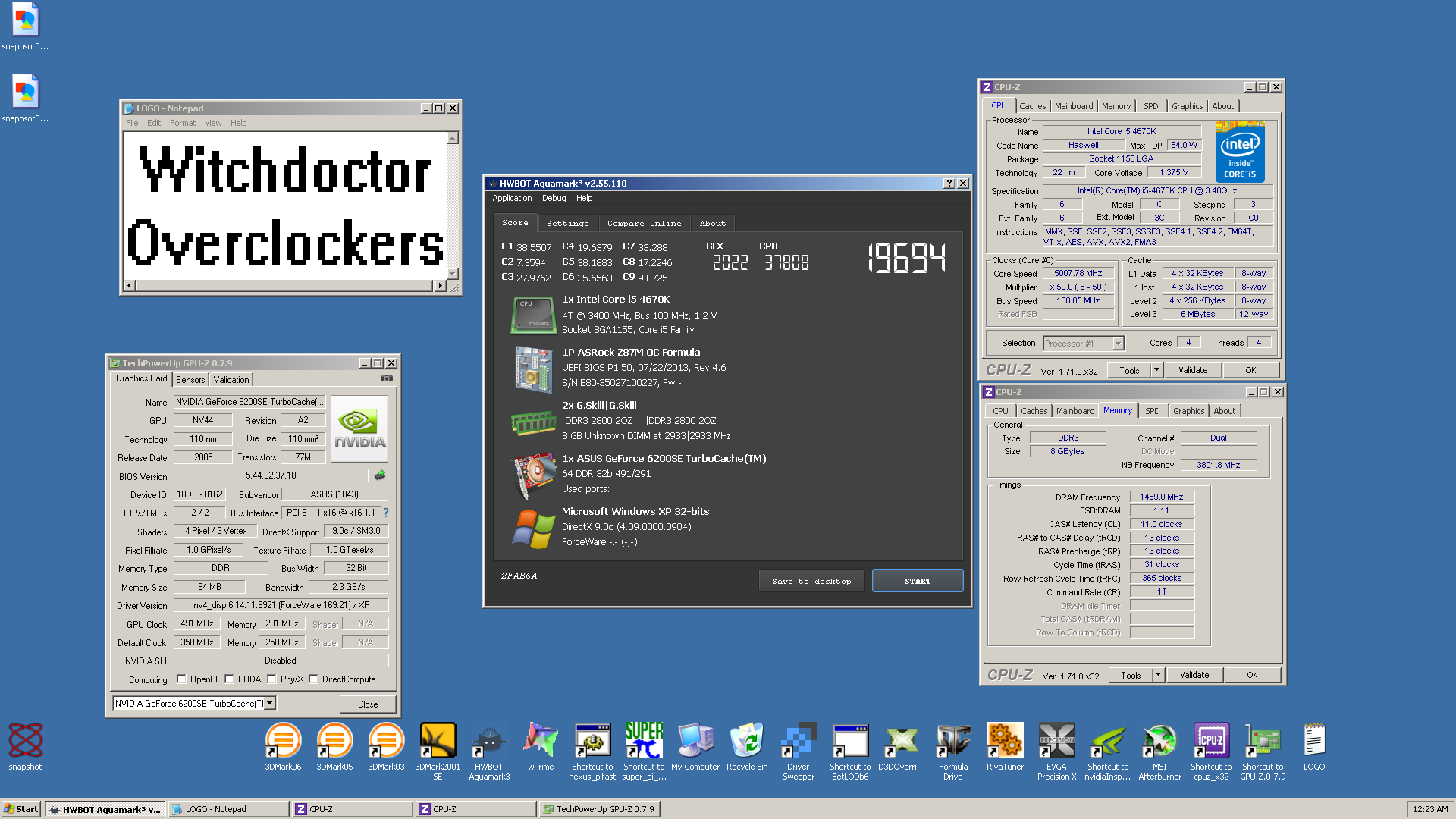Open the Caches tab in upper CPU-Z
The width and height of the screenshot is (1456, 819).
(1032, 106)
